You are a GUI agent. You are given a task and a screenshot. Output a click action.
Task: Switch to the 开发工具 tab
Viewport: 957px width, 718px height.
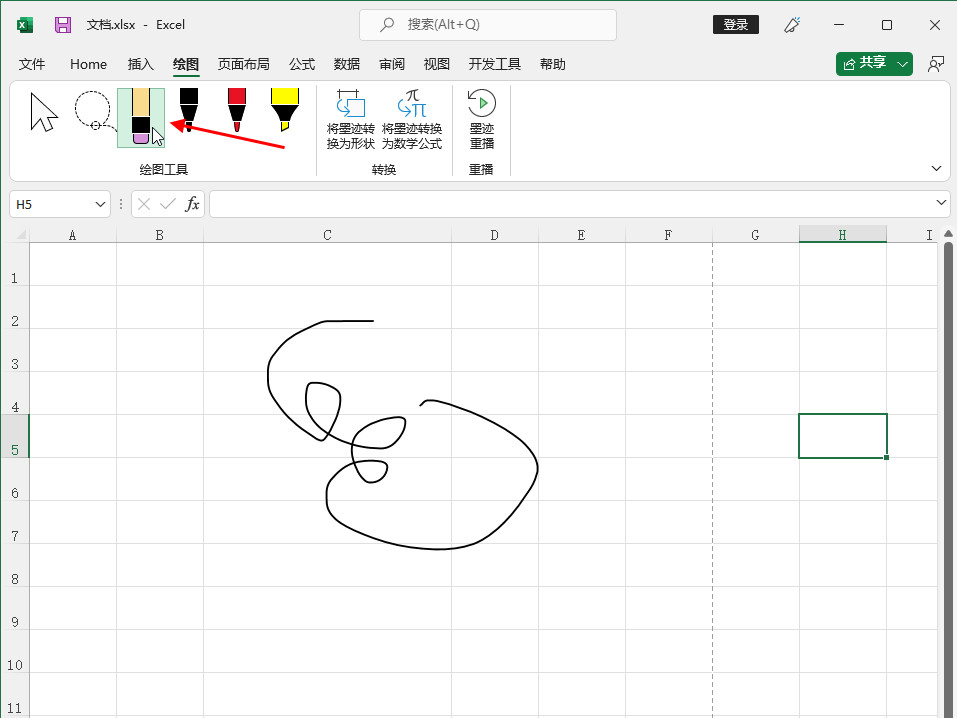(x=494, y=64)
